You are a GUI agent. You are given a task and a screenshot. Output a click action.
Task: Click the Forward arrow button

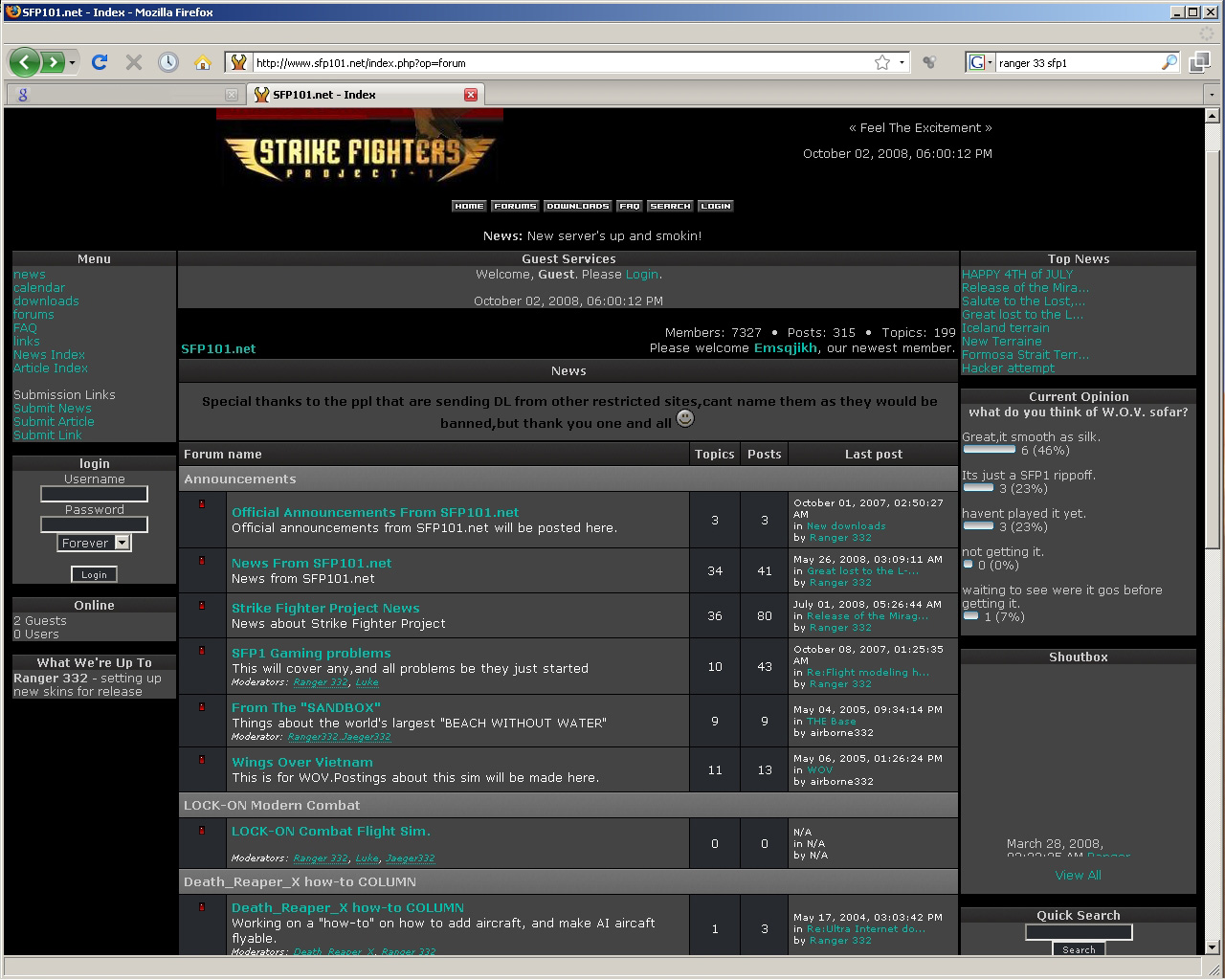click(x=53, y=63)
